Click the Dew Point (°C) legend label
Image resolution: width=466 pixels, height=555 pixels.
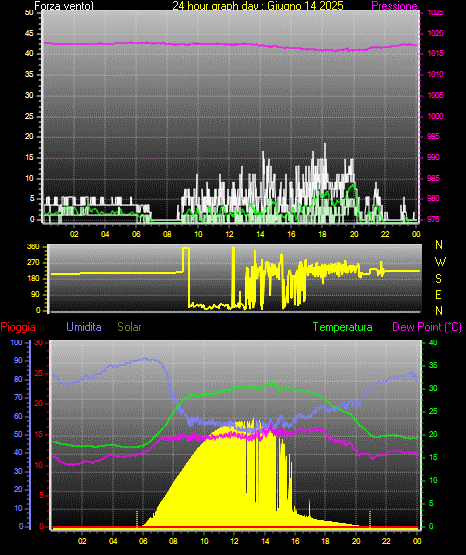(427, 327)
